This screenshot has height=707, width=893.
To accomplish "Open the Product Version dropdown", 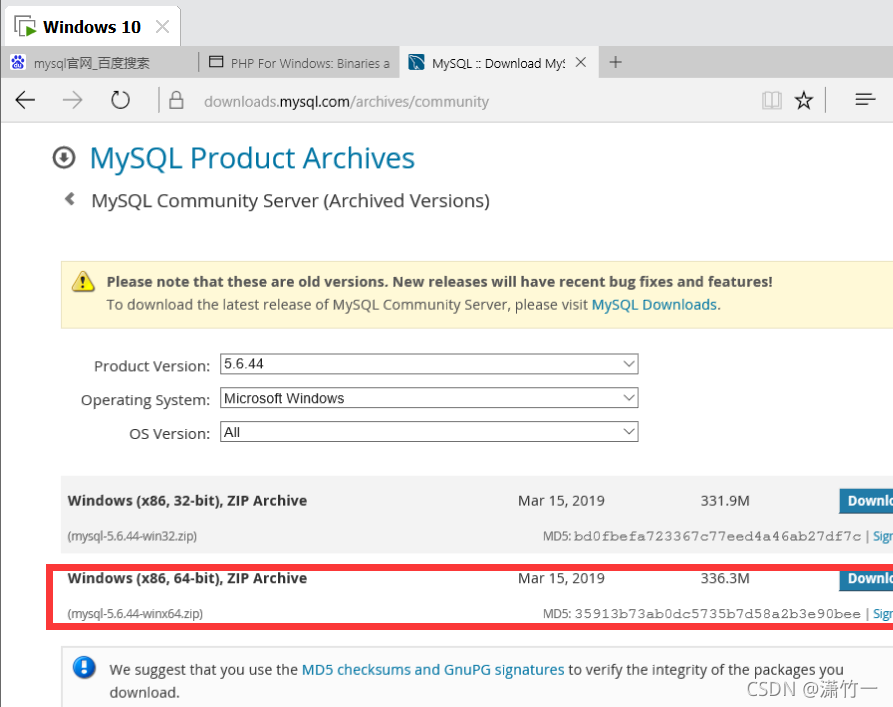I will (x=429, y=364).
